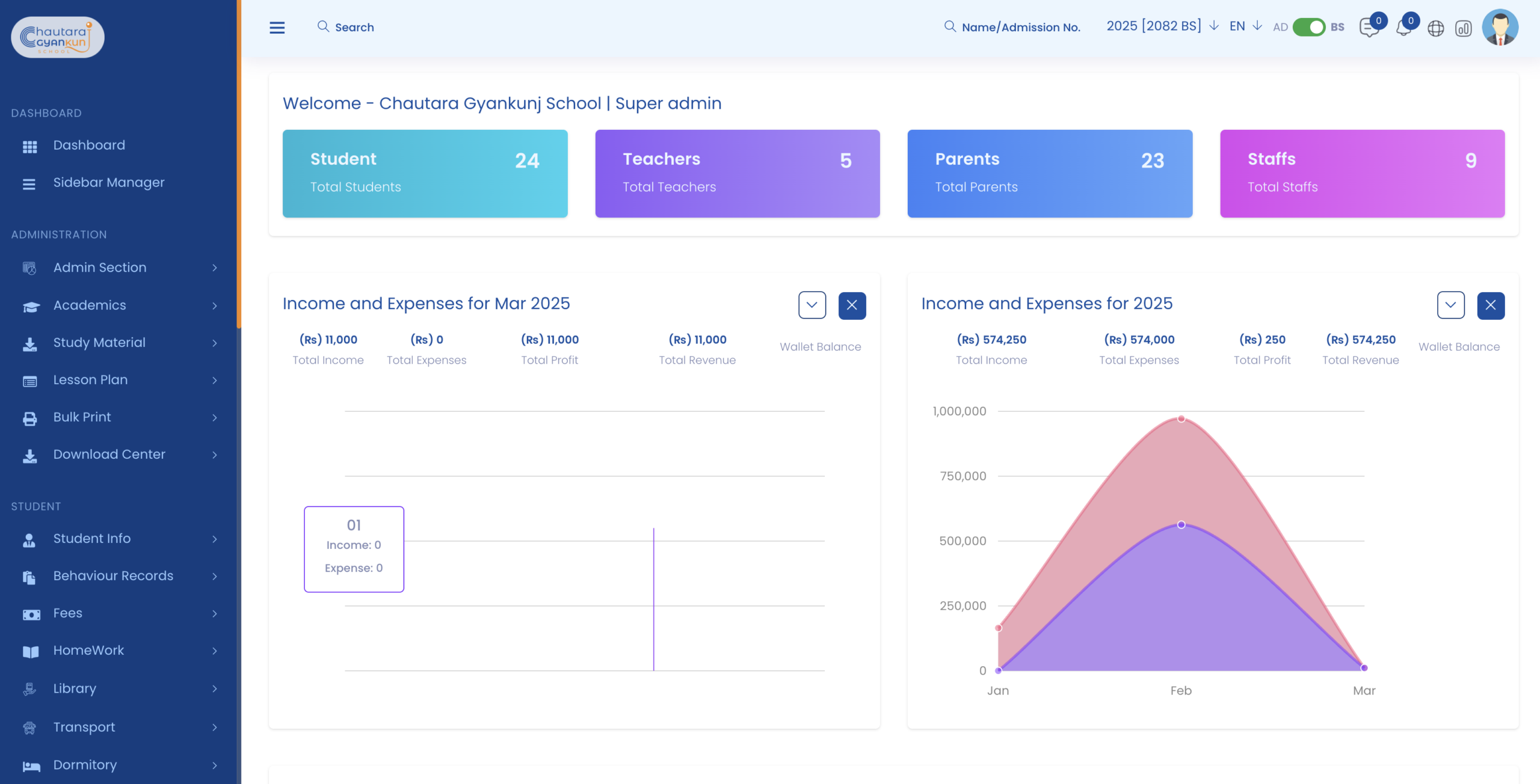Toggle the AD/BS date switch
Screen dimensions: 1540x784
point(1308,27)
